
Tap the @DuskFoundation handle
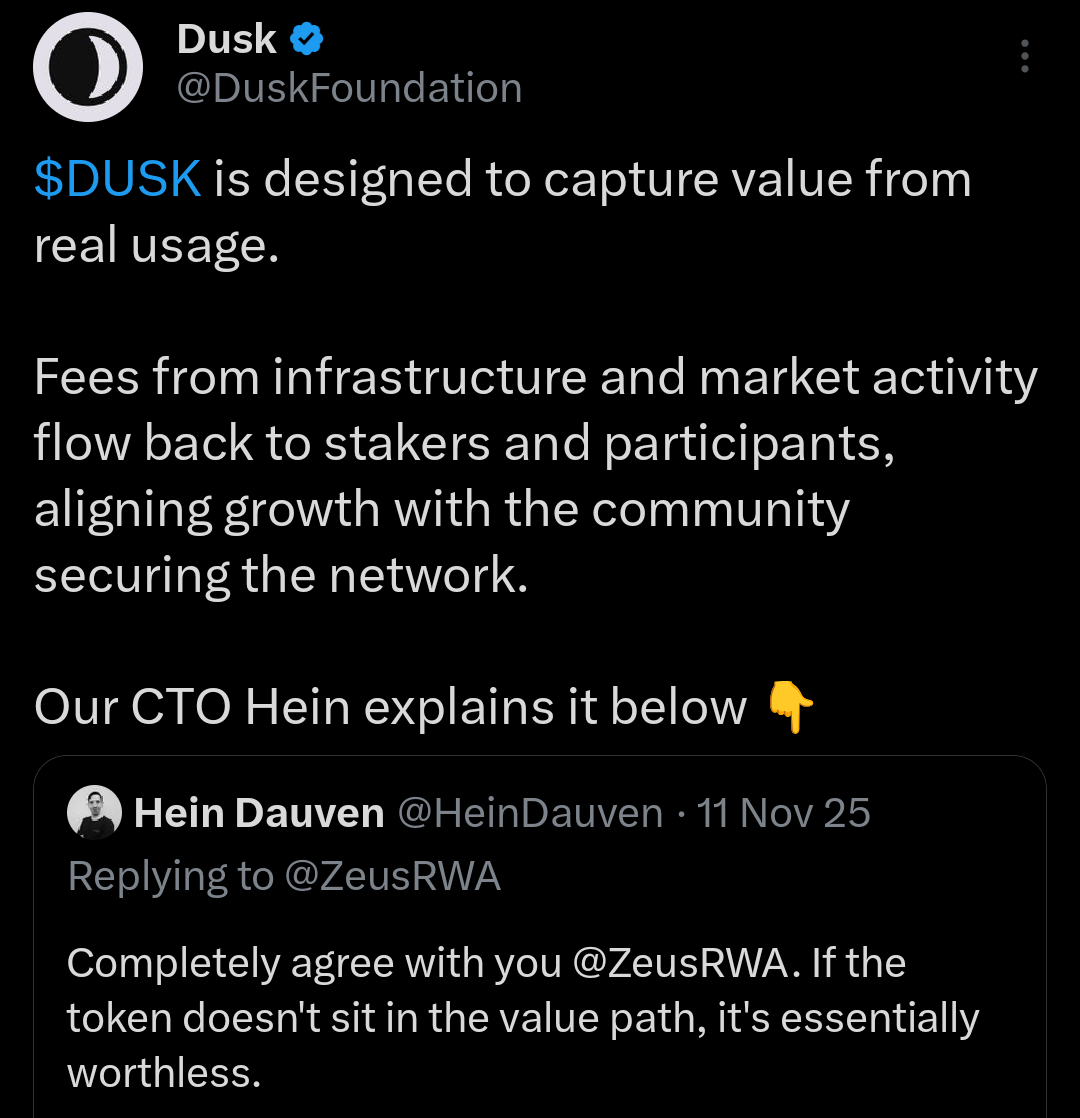(349, 88)
